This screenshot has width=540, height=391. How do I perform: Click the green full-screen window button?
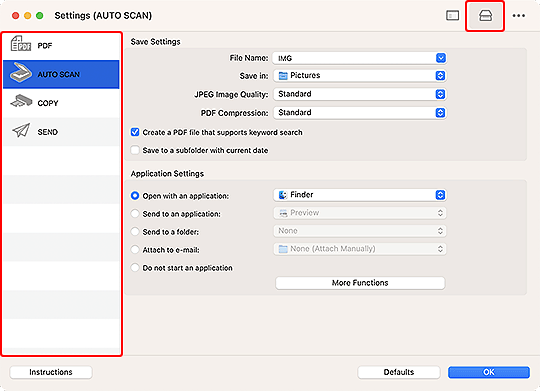[x=40, y=16]
